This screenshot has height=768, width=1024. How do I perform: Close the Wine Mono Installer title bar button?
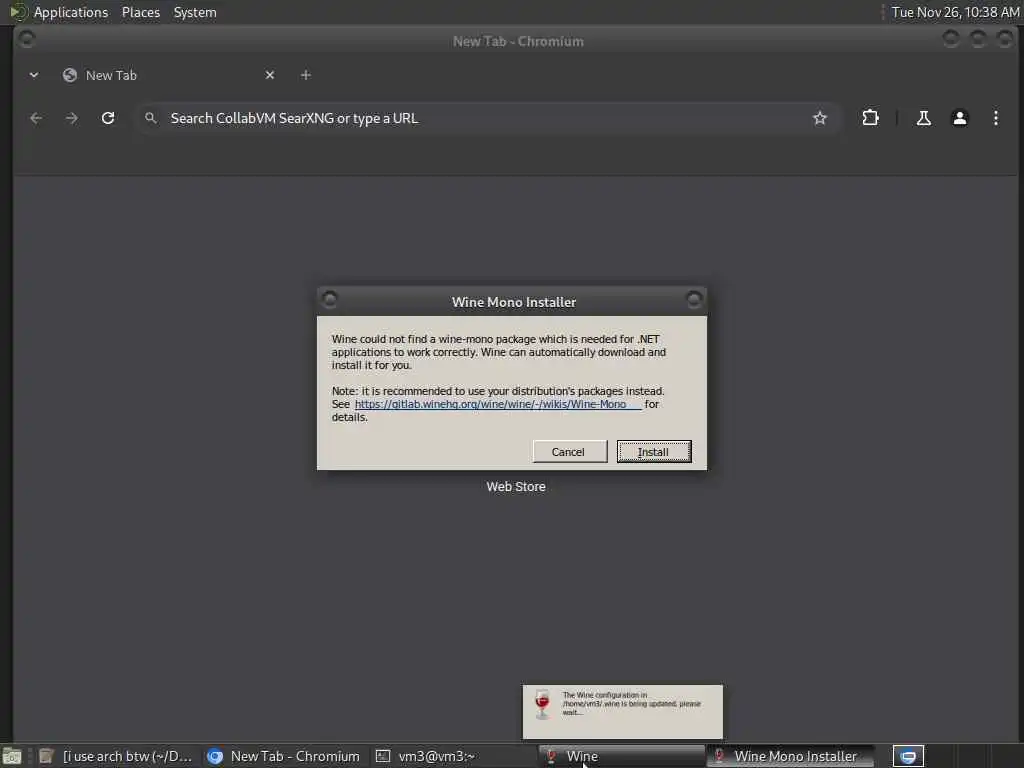[694, 299]
